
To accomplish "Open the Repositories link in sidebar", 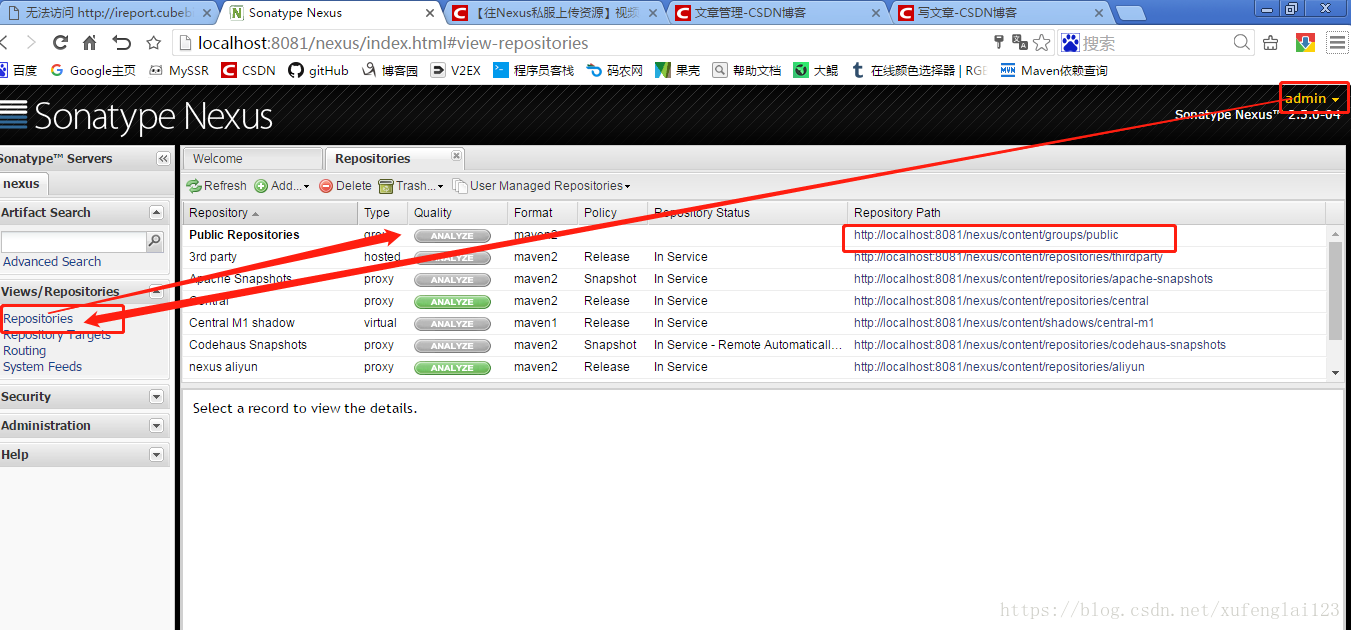I will pos(38,319).
